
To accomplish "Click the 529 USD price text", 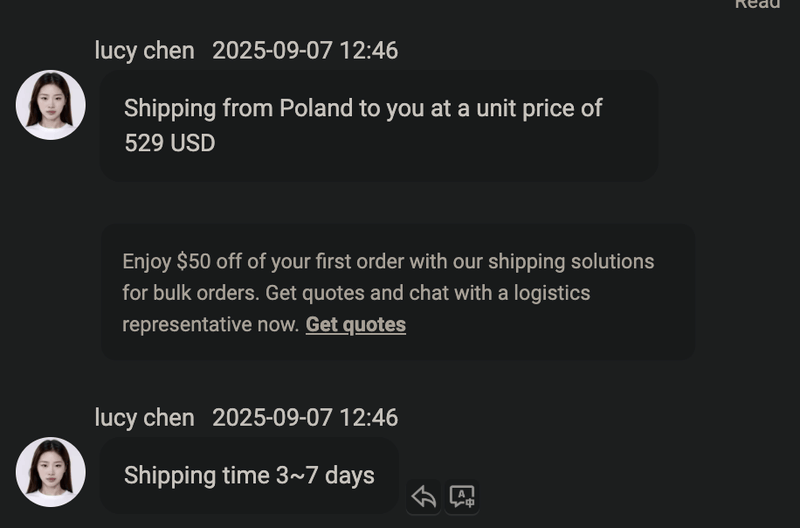I will (169, 143).
